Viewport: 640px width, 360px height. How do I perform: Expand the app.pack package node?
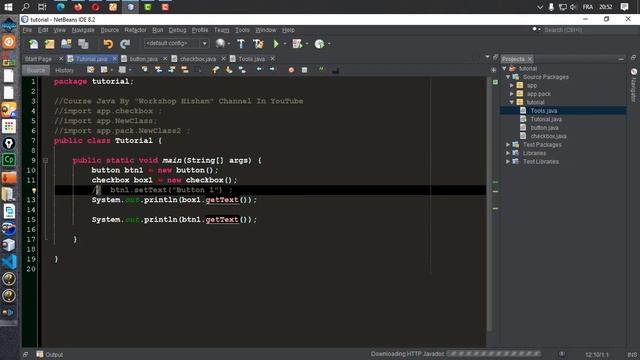coord(512,94)
